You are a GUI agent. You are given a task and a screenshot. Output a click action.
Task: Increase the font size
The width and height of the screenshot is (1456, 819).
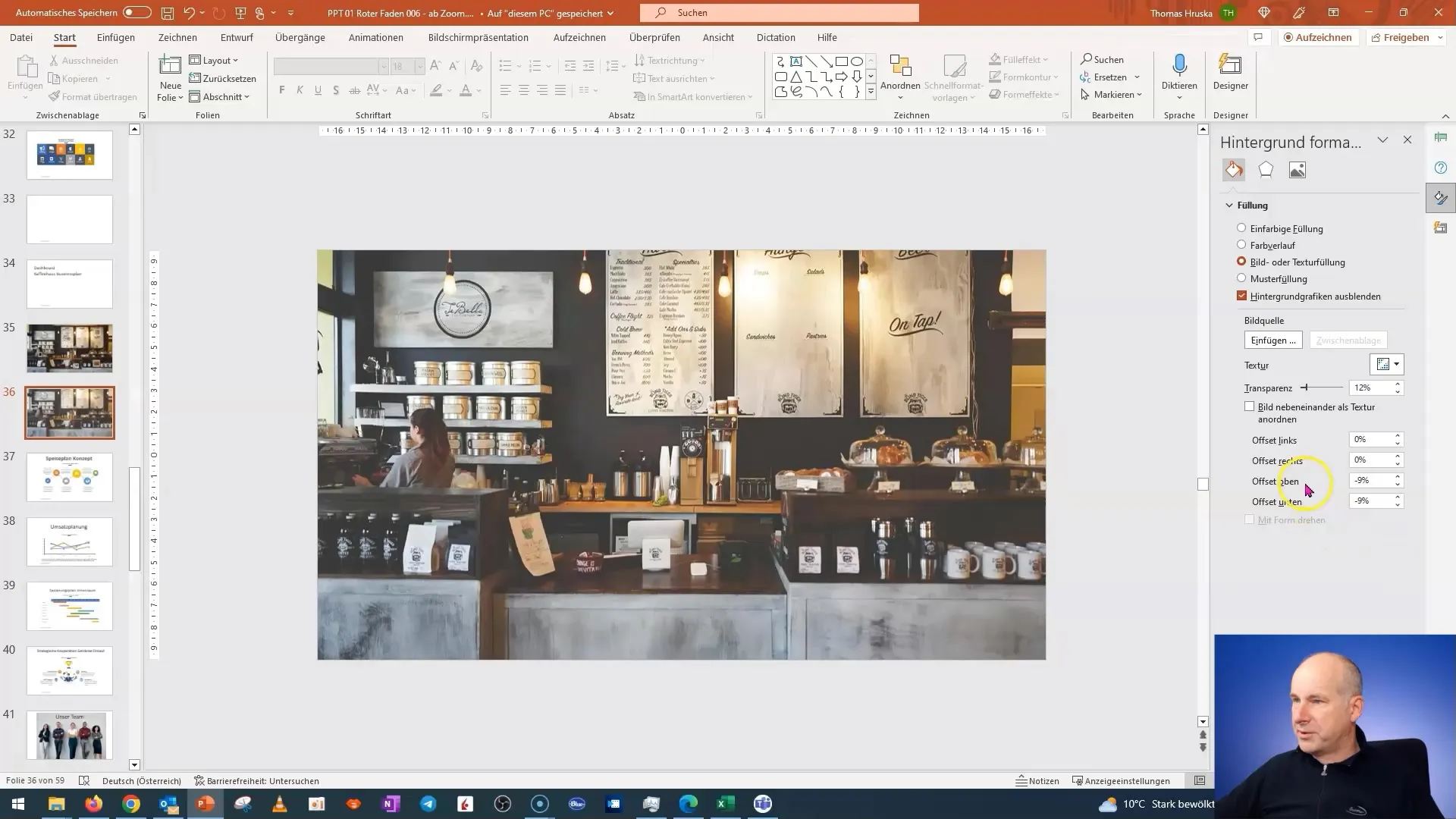[x=435, y=67]
